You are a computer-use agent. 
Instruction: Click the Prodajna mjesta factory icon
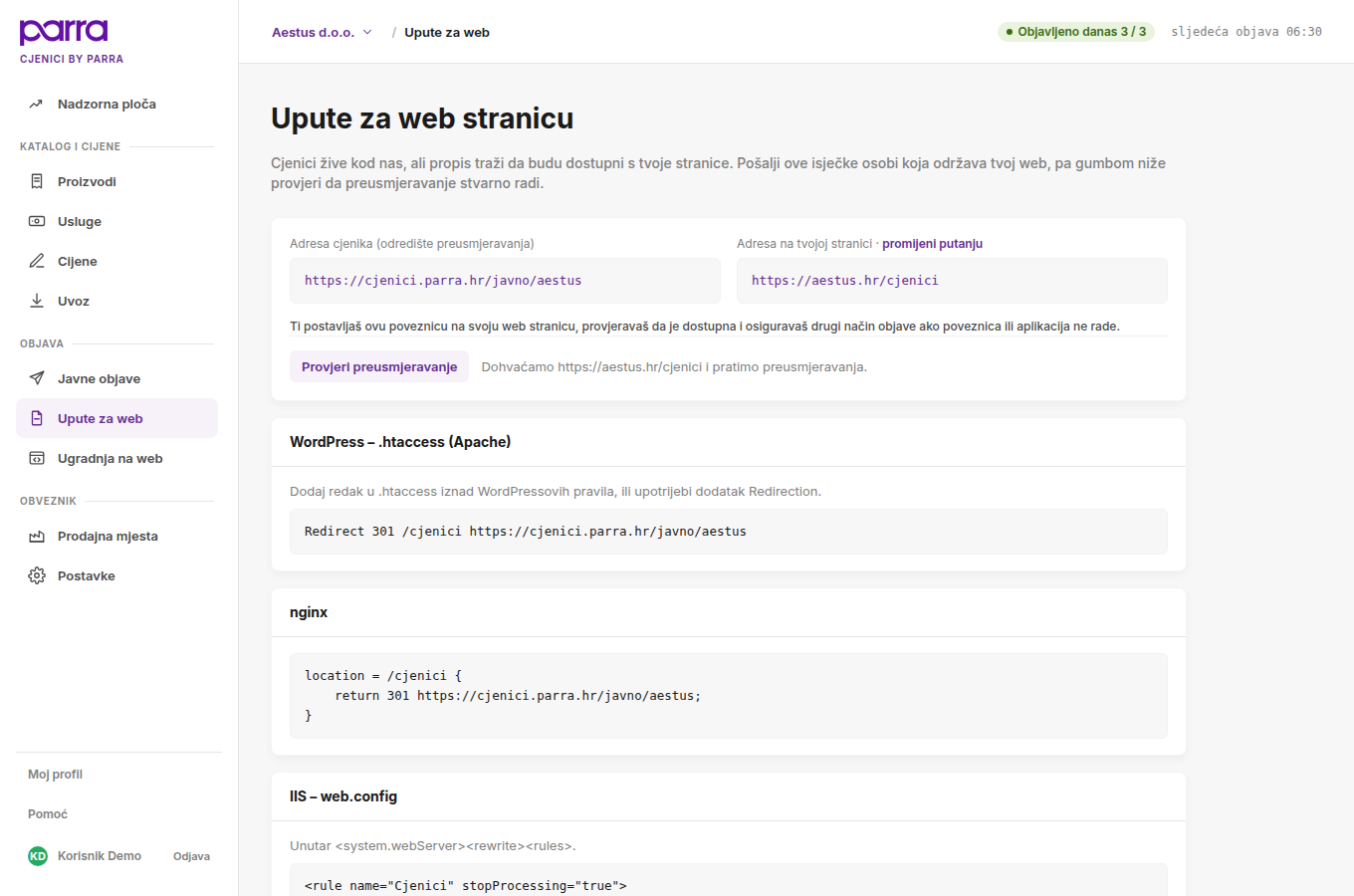coord(37,536)
